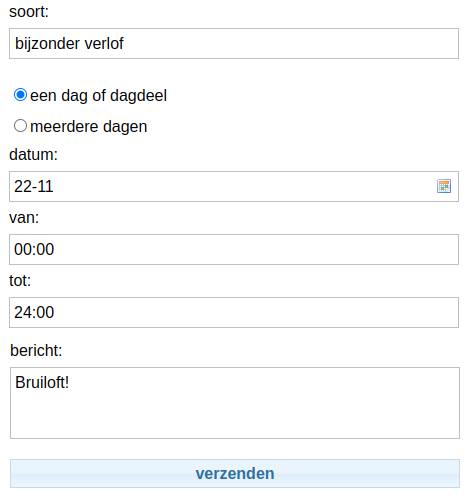
Task: Click the datum field containing 22-11
Action: (234, 186)
